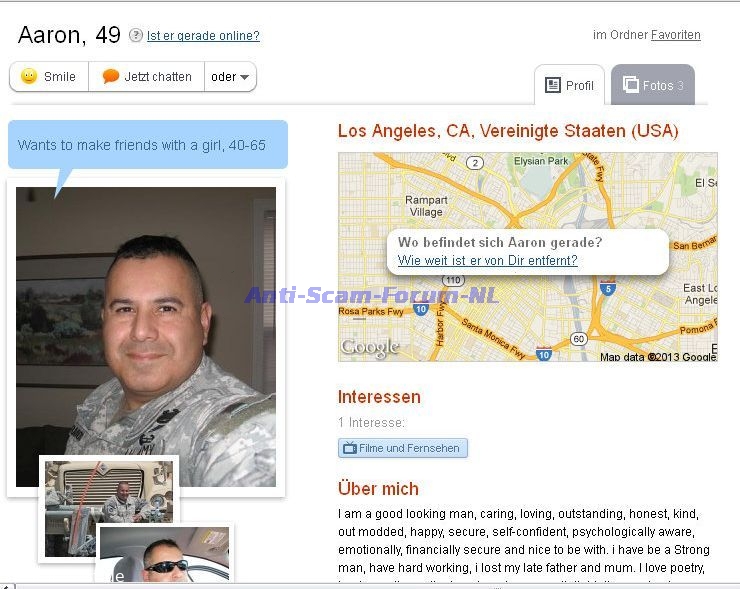The height and width of the screenshot is (589, 740).
Task: Select the Filme und Fernsehen interest tag
Action: 403,448
